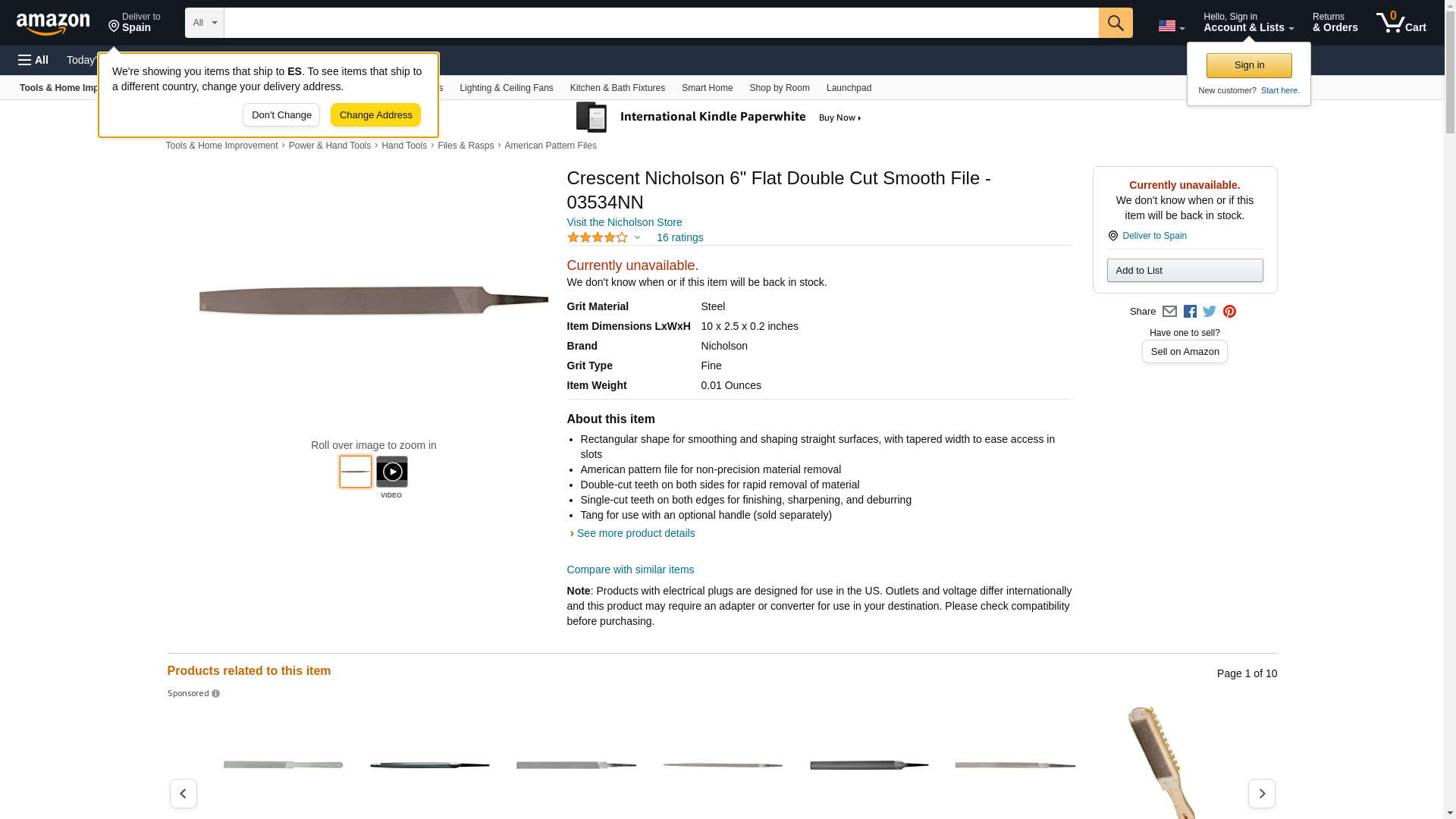Click the search magnifying glass button
Viewport: 1456px width, 819px height.
pyautogui.click(x=1115, y=23)
